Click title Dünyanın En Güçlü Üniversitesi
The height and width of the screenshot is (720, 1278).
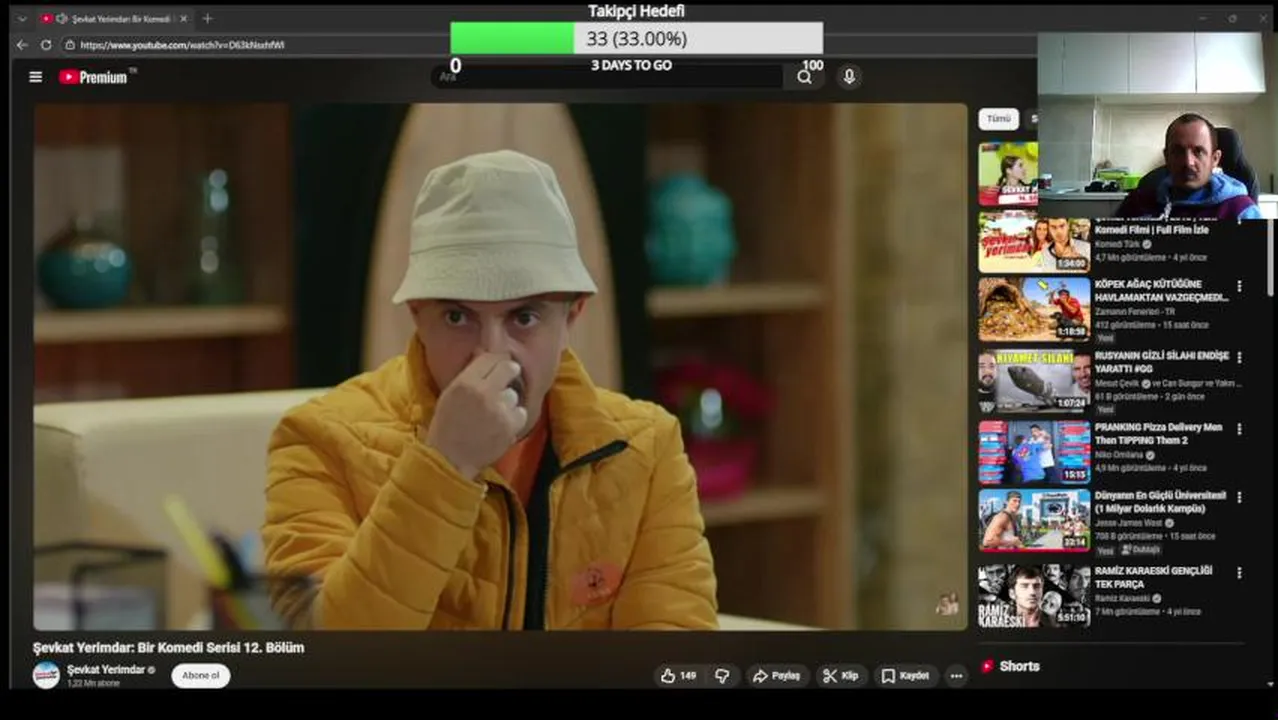[x=1160, y=502]
